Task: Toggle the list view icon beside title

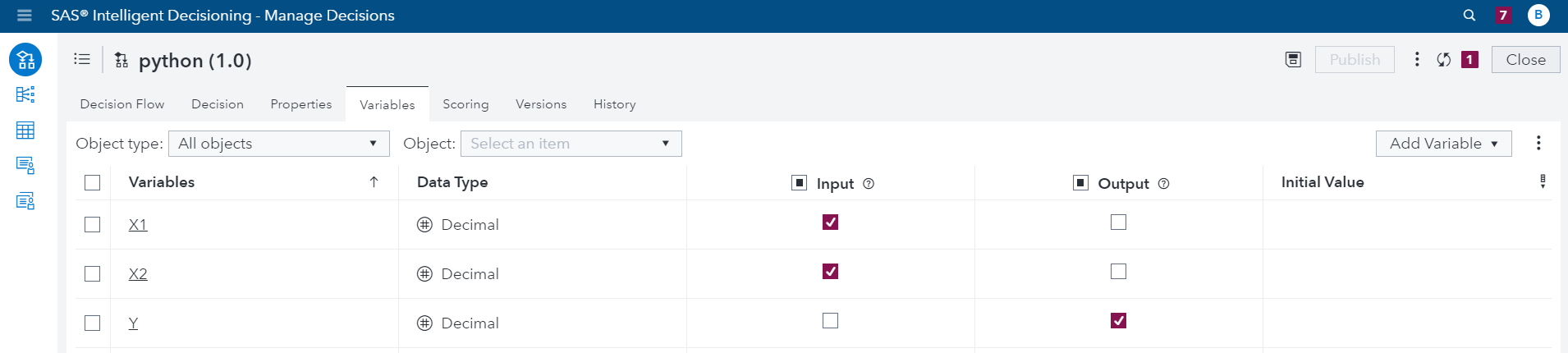Action: pos(82,59)
